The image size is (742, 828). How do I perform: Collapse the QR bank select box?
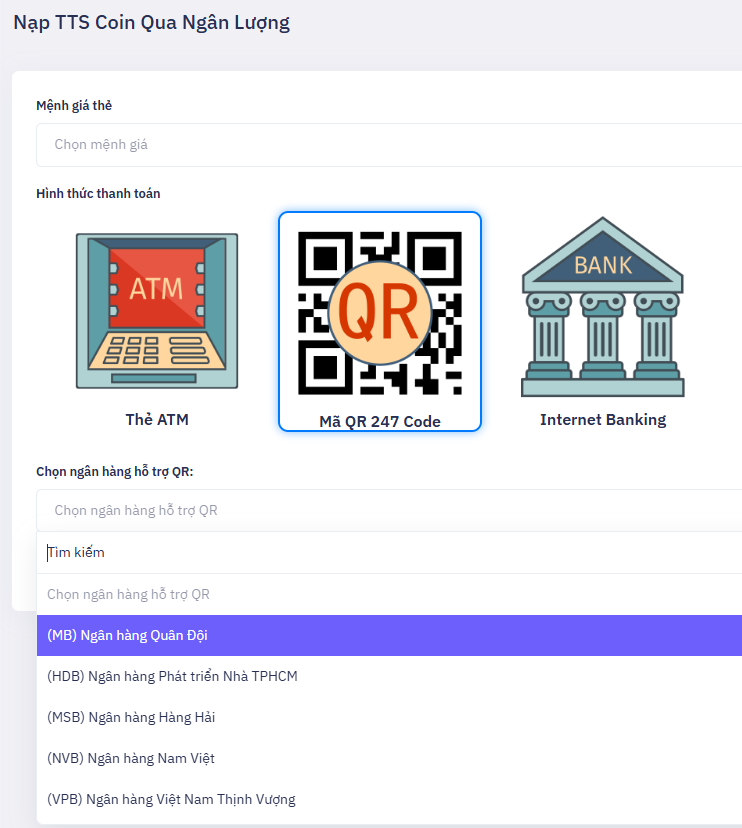click(390, 510)
